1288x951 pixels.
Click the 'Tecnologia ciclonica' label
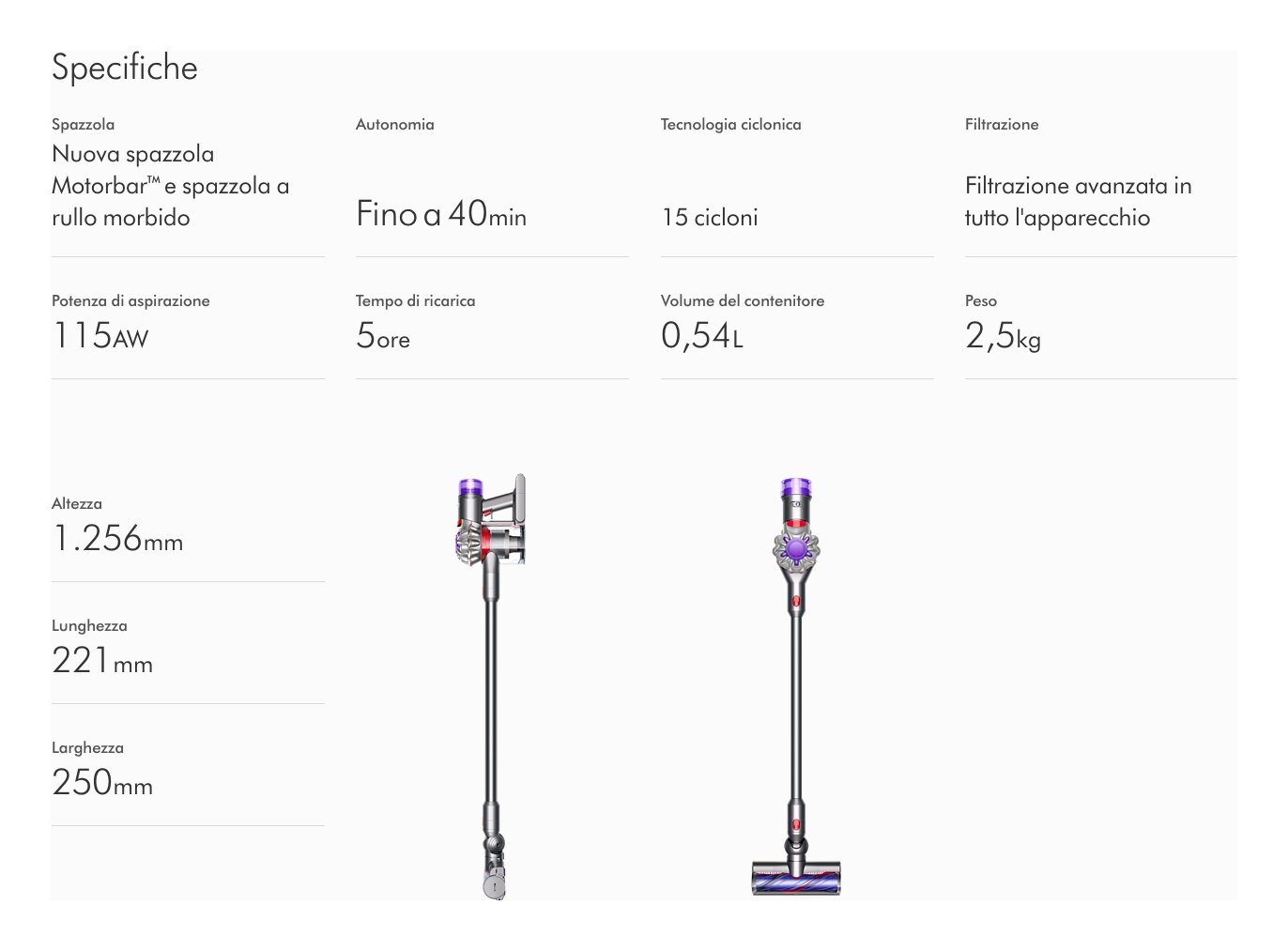(x=730, y=125)
